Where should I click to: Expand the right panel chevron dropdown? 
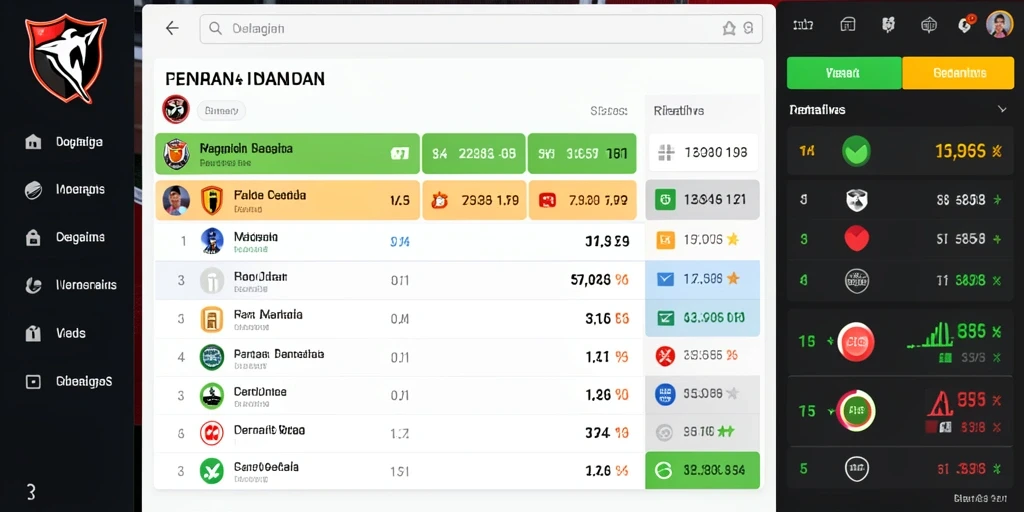1002,110
